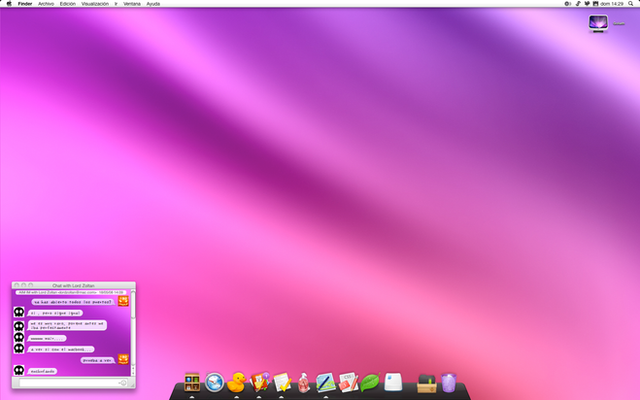The height and width of the screenshot is (400, 640).
Task: Launch the pink spray bottle app in Dock
Action: [x=303, y=383]
